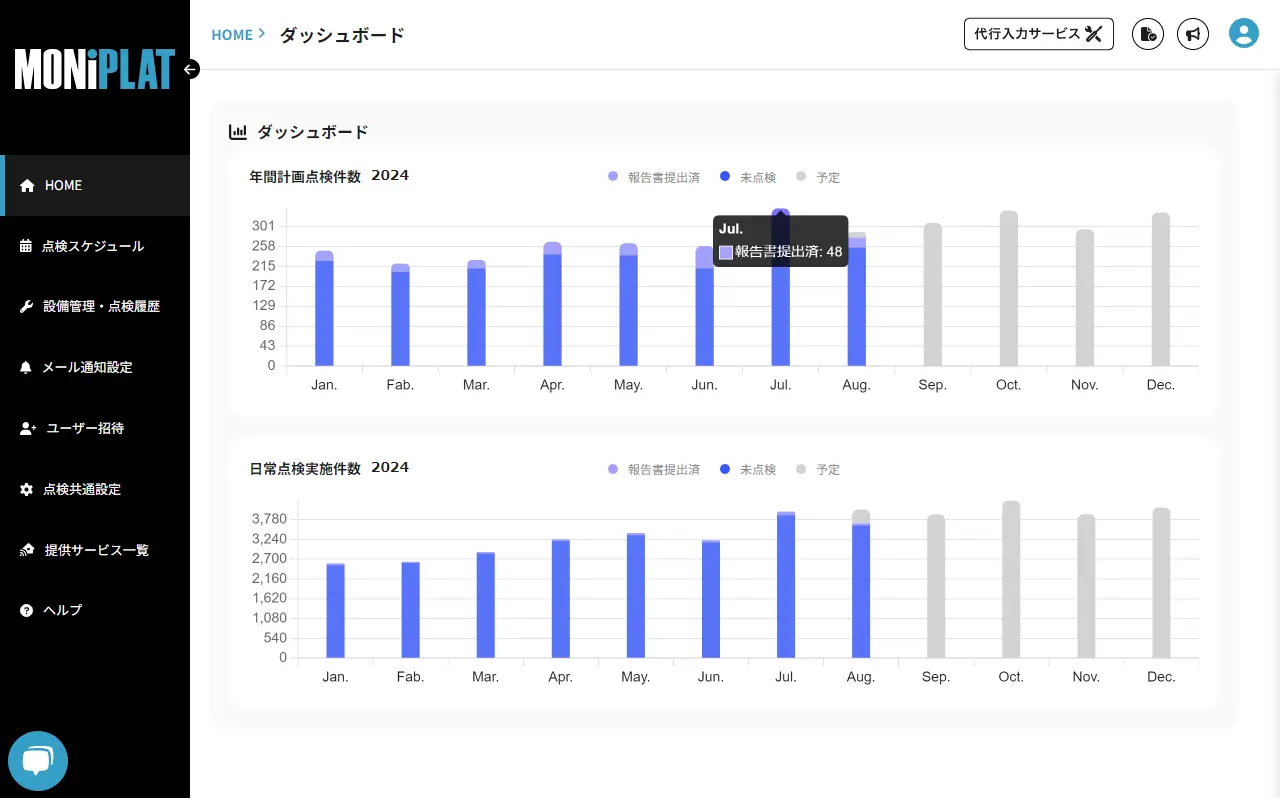Viewport: 1280px width, 800px height.
Task: Toggle 未点検 legend in annual chart
Action: [x=748, y=177]
